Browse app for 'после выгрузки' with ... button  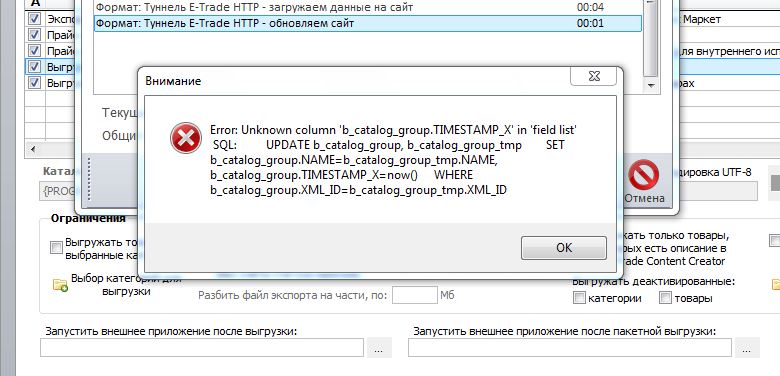379,347
